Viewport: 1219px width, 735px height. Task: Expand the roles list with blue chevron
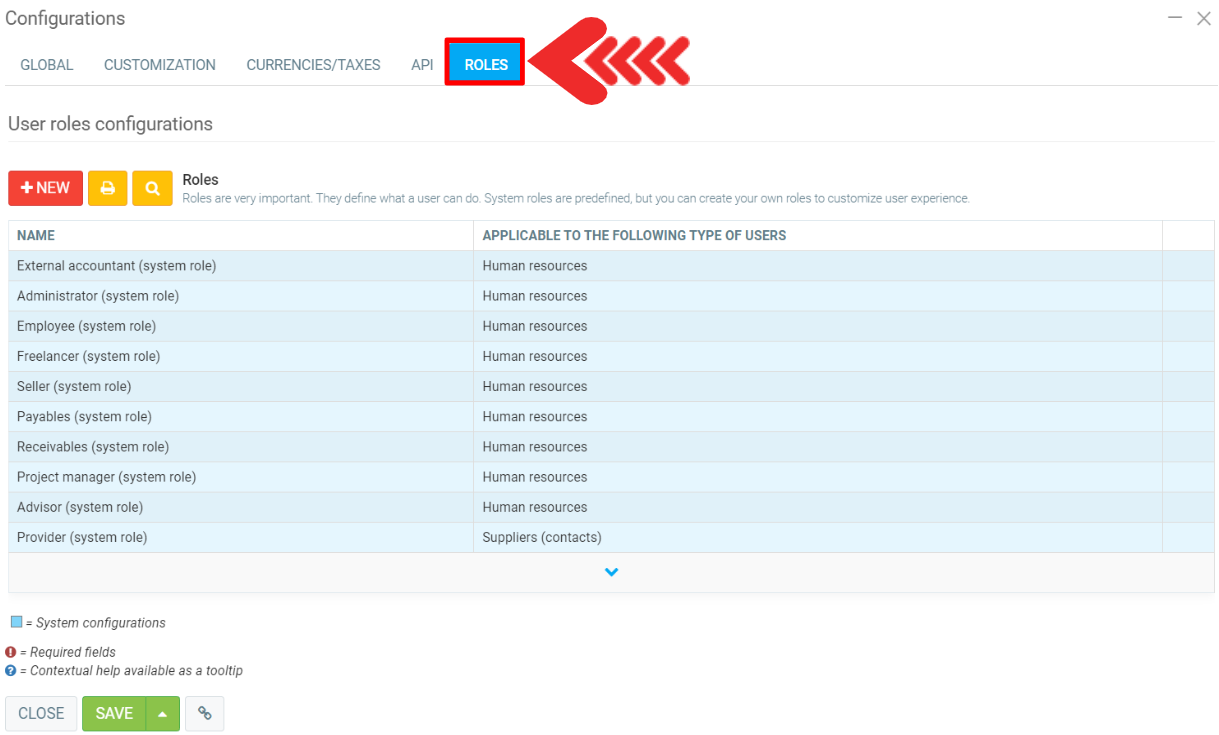[x=611, y=572]
